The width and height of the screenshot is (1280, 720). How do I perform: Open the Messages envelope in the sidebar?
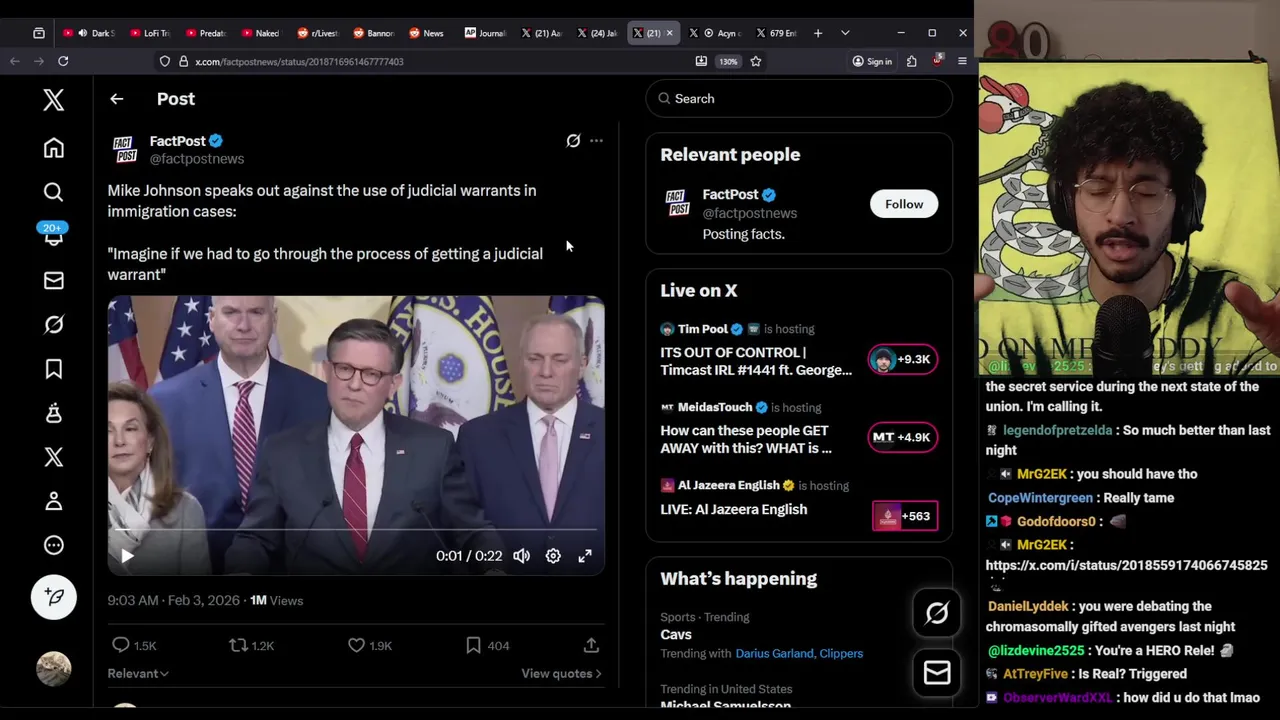[x=54, y=281]
